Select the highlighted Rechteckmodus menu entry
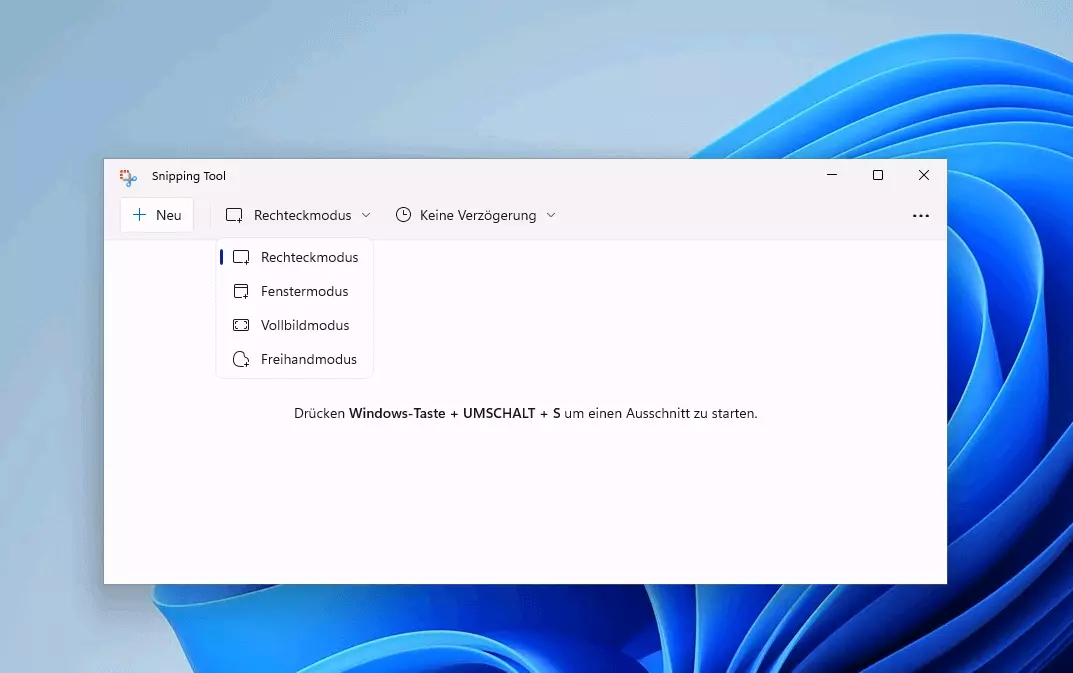 coord(309,258)
